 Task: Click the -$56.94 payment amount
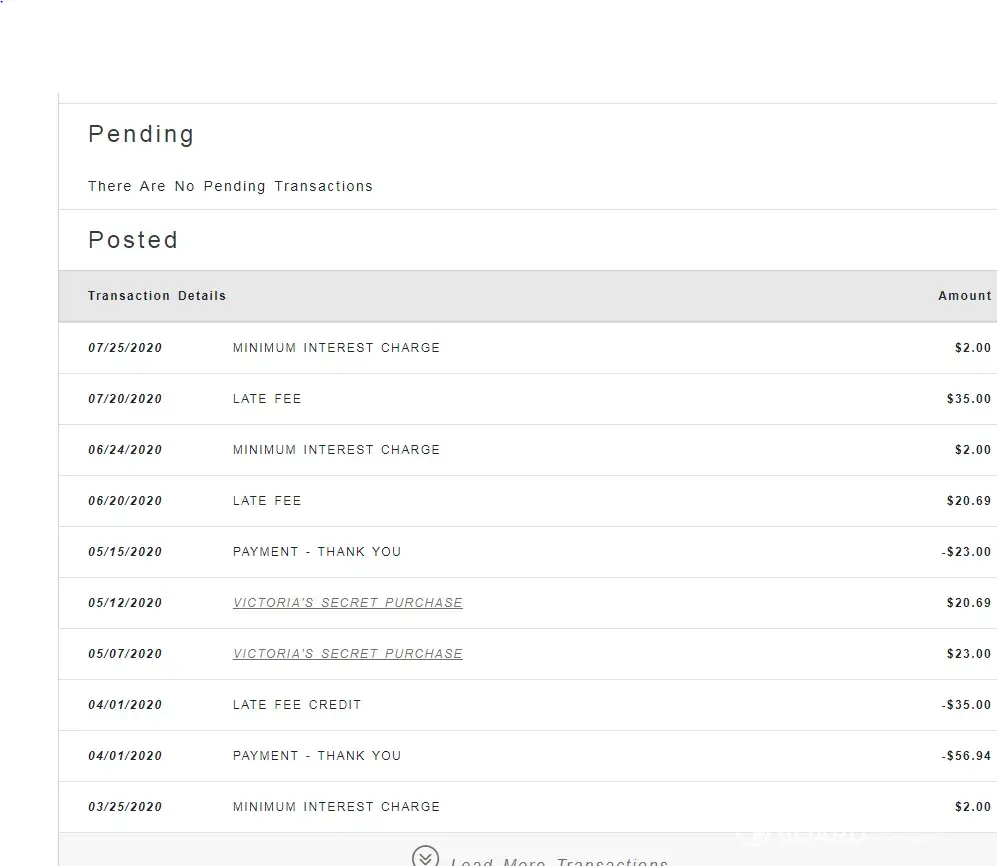click(x=966, y=756)
